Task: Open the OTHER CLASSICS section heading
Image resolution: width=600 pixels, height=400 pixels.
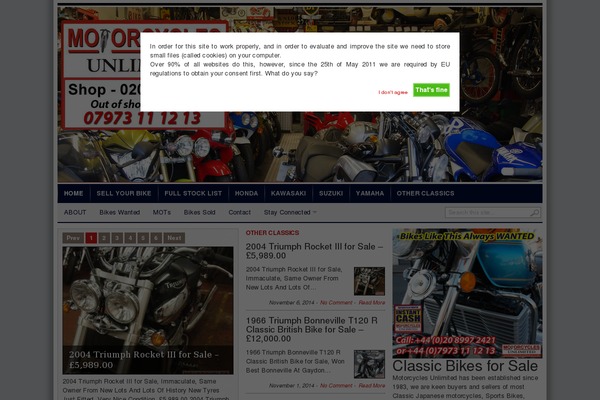Action: (x=272, y=233)
